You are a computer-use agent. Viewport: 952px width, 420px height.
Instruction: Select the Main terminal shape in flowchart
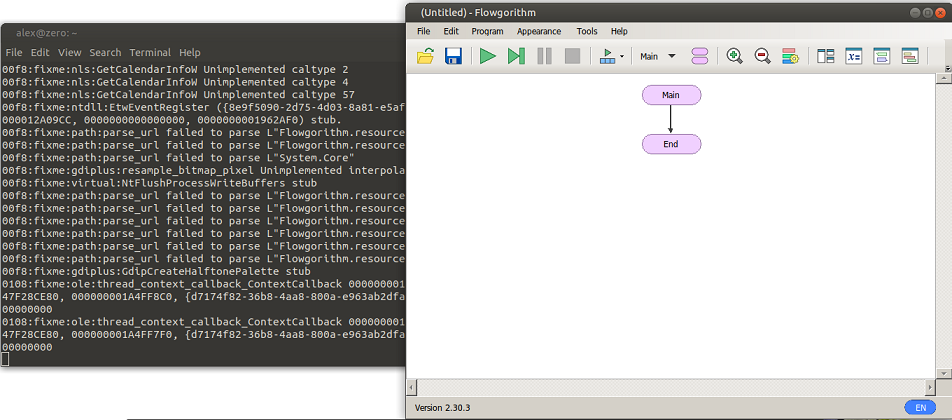671,95
